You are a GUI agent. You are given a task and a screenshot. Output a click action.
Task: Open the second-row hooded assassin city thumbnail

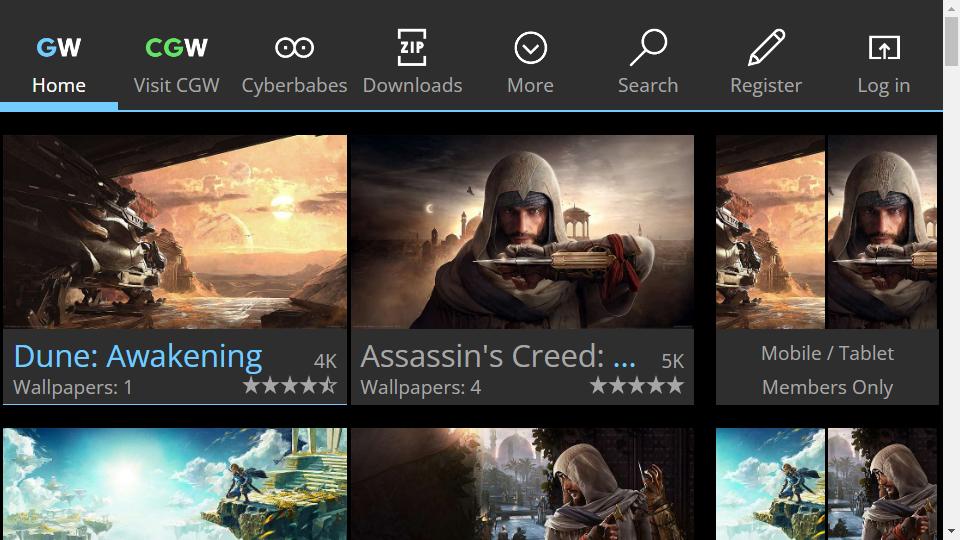tap(522, 484)
